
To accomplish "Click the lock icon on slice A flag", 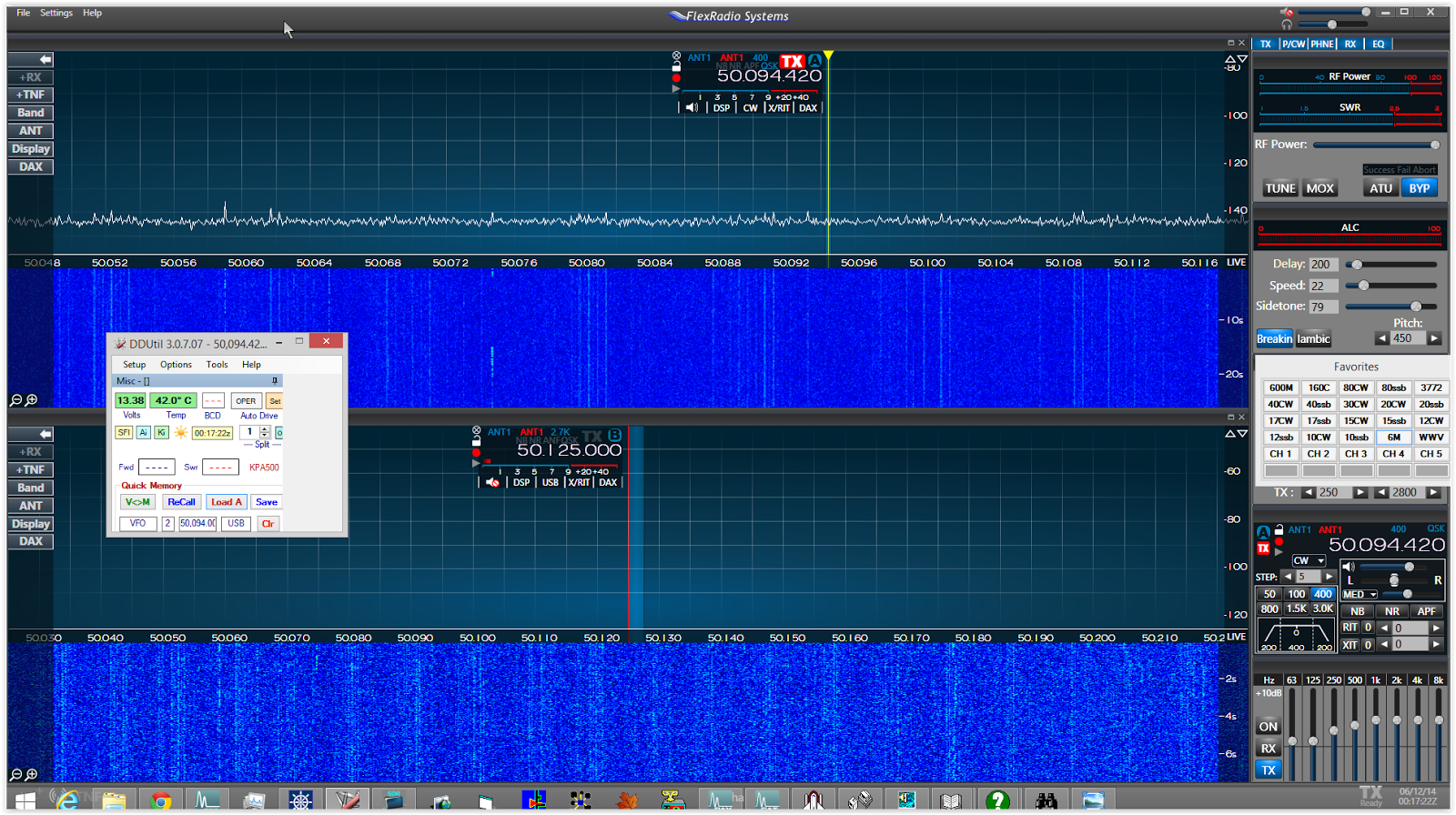I will pos(676,66).
